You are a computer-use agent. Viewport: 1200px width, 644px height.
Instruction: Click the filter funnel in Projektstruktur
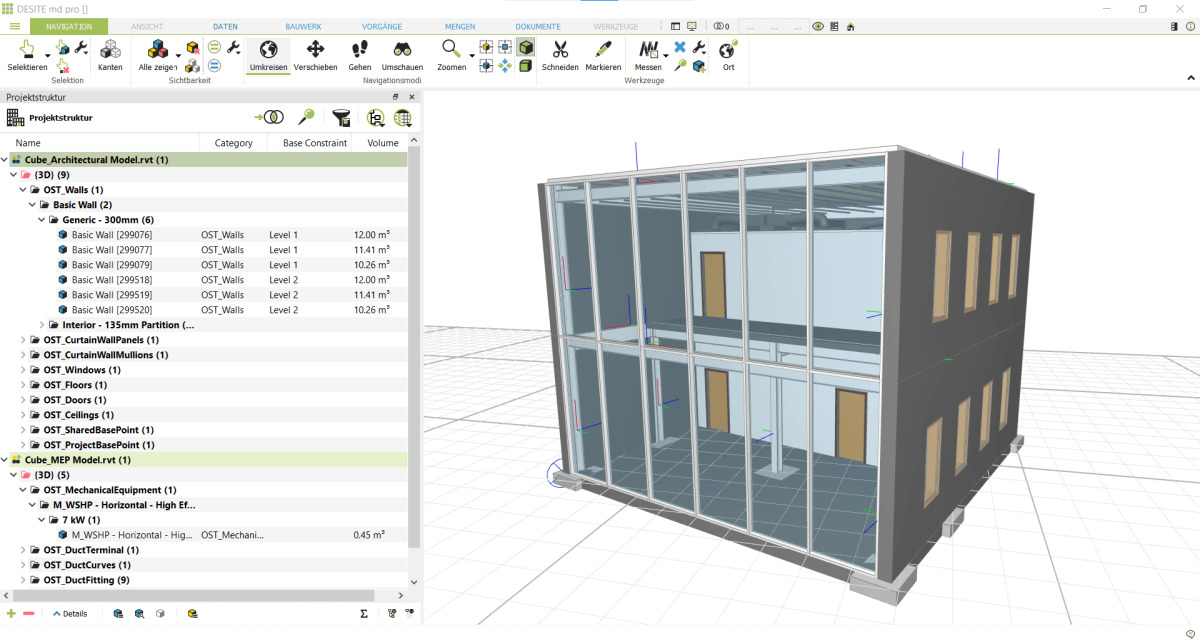tap(341, 118)
